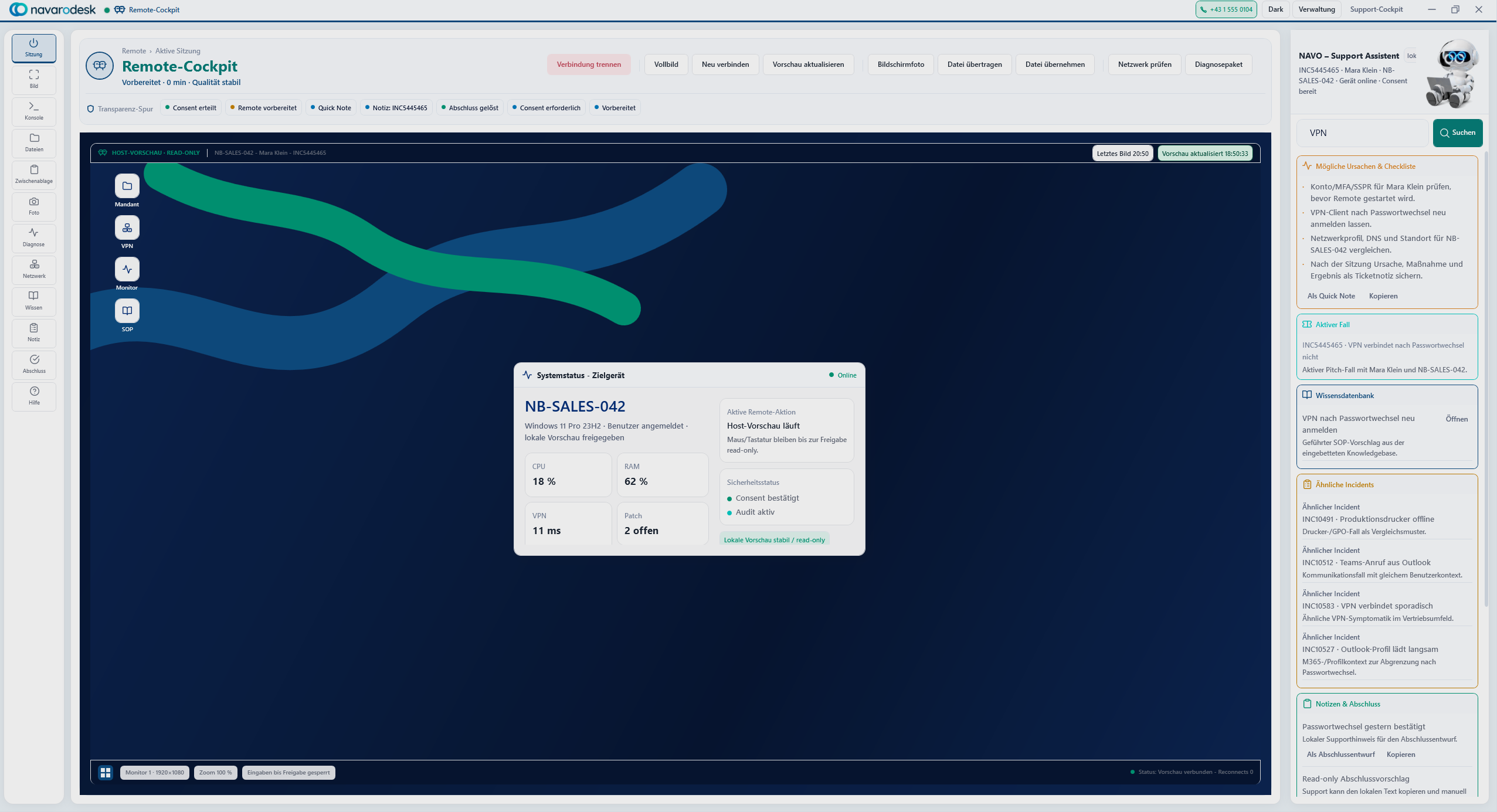The height and width of the screenshot is (812, 1497).
Task: Click the Quick Note chip
Action: [x=331, y=108]
